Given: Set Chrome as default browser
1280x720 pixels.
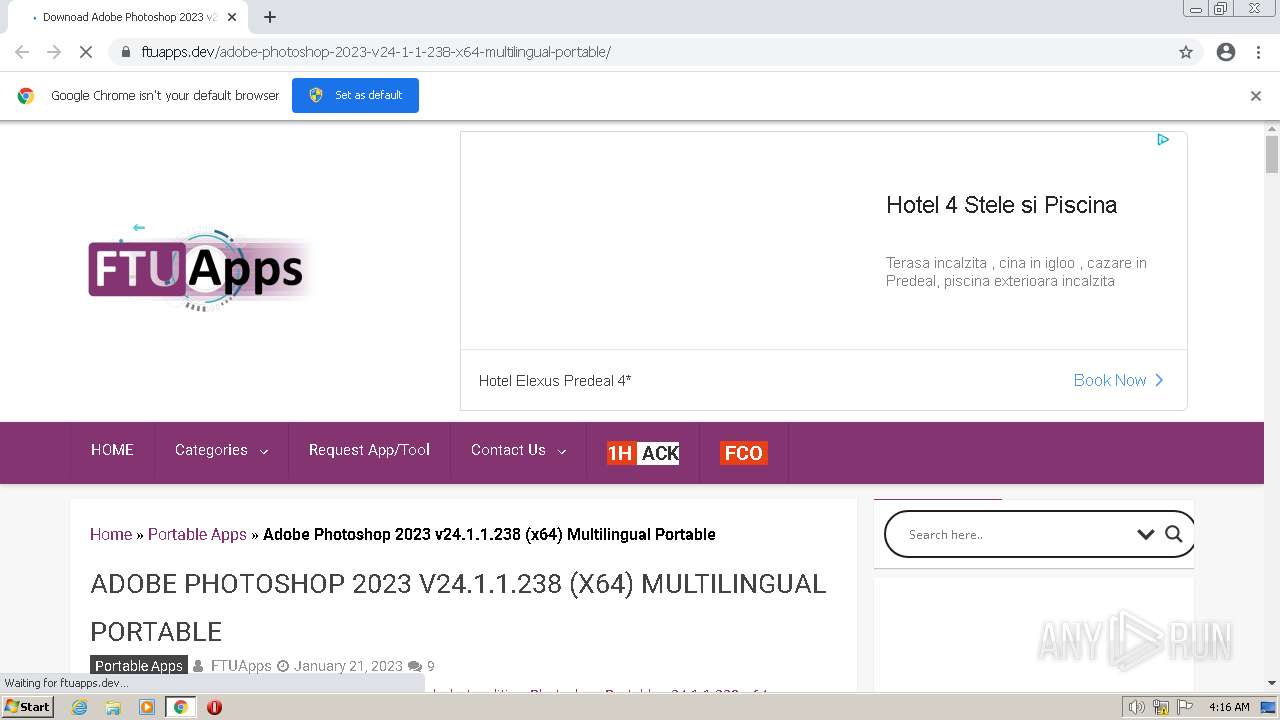Looking at the screenshot, I should click(355, 95).
